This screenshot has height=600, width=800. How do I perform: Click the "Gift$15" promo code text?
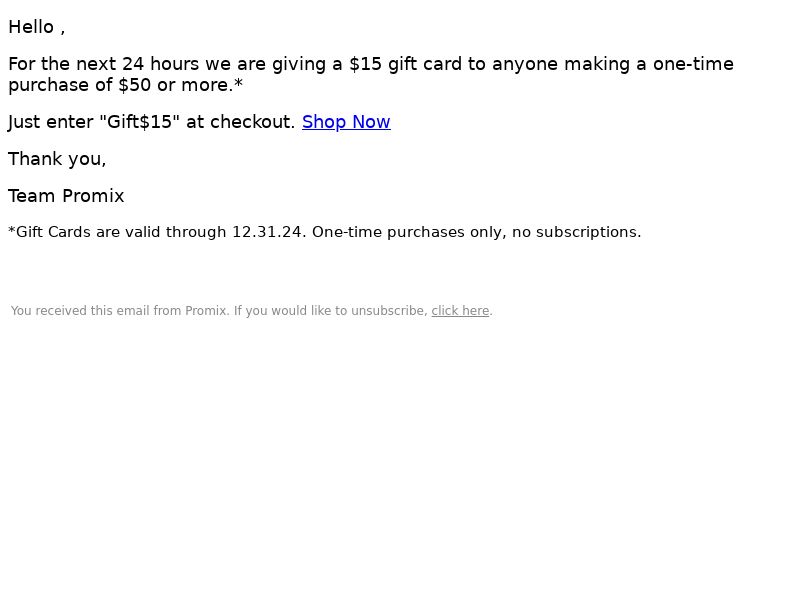[139, 122]
